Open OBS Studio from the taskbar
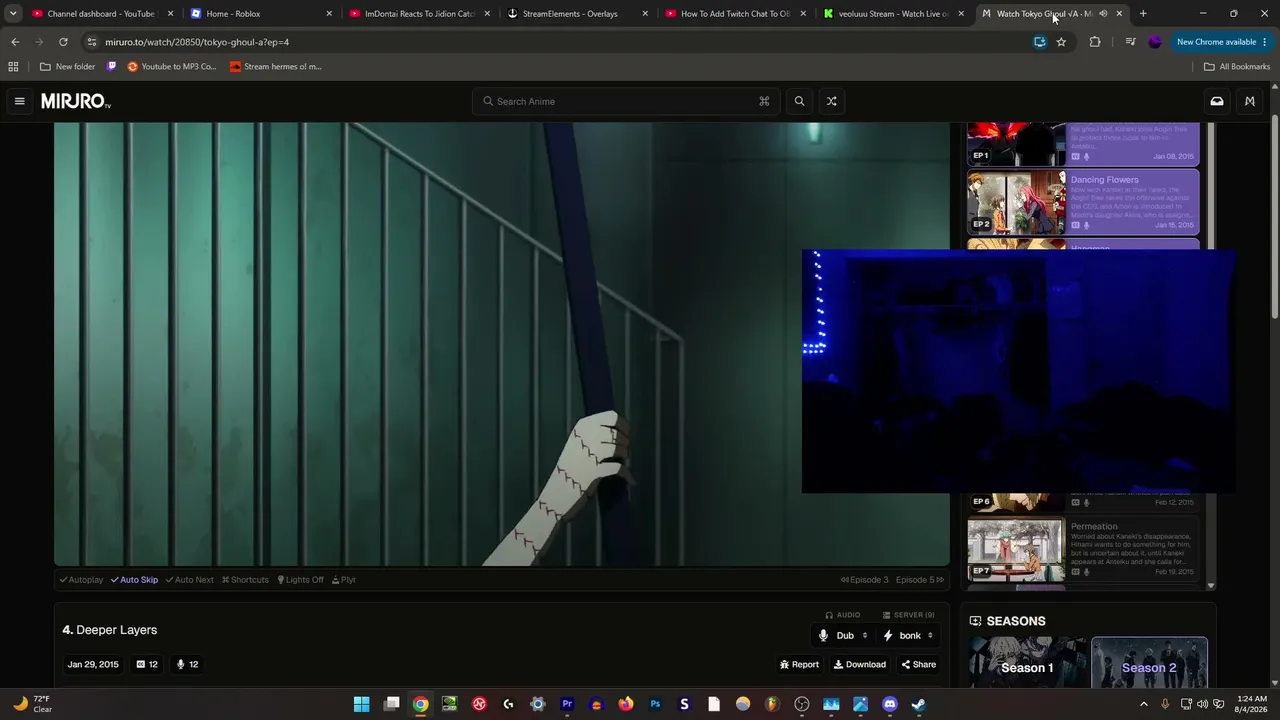This screenshot has height=720, width=1280. tap(802, 704)
